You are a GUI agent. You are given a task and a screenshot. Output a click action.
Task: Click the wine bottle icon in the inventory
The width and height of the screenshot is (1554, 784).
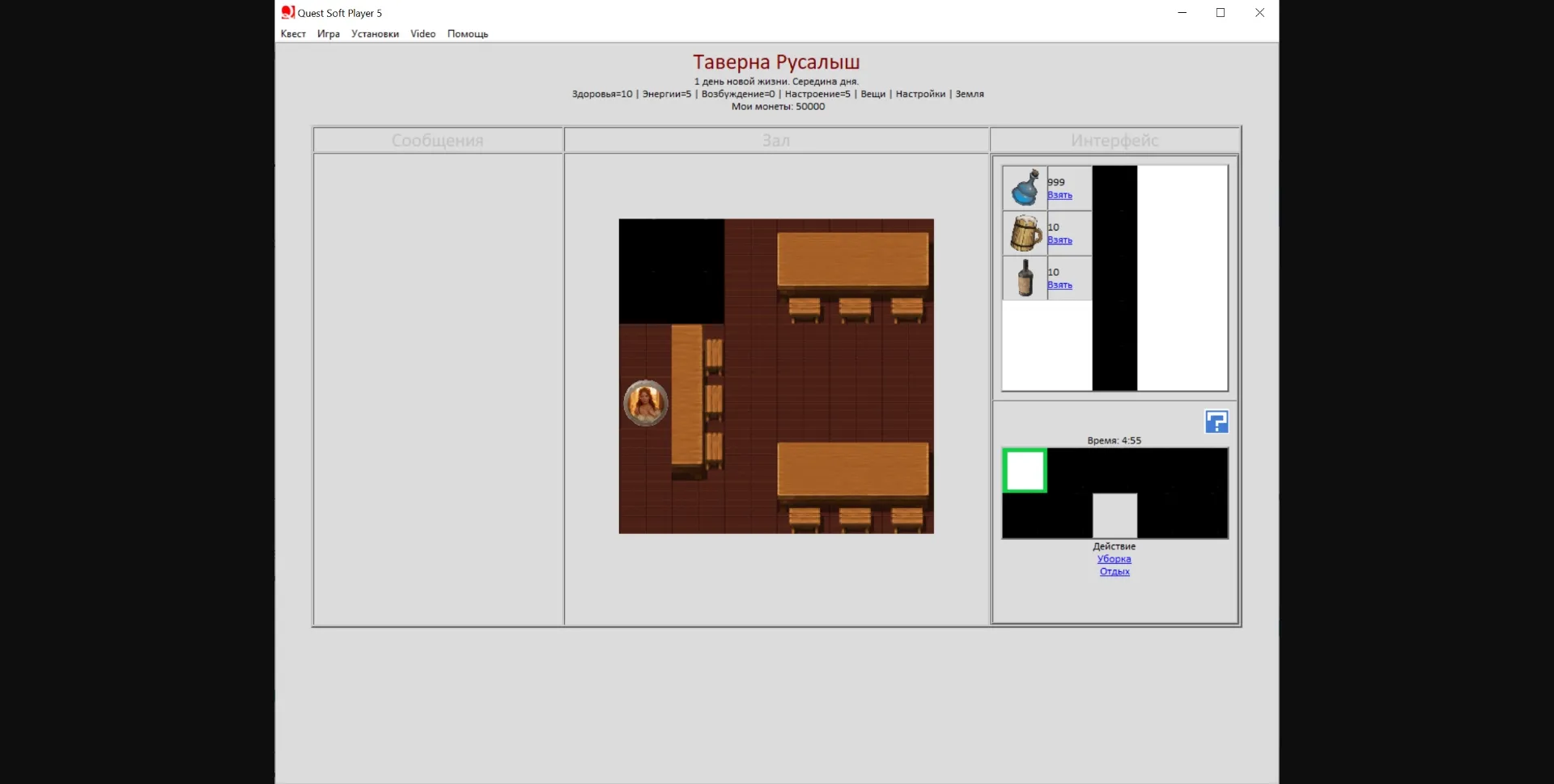(x=1024, y=278)
